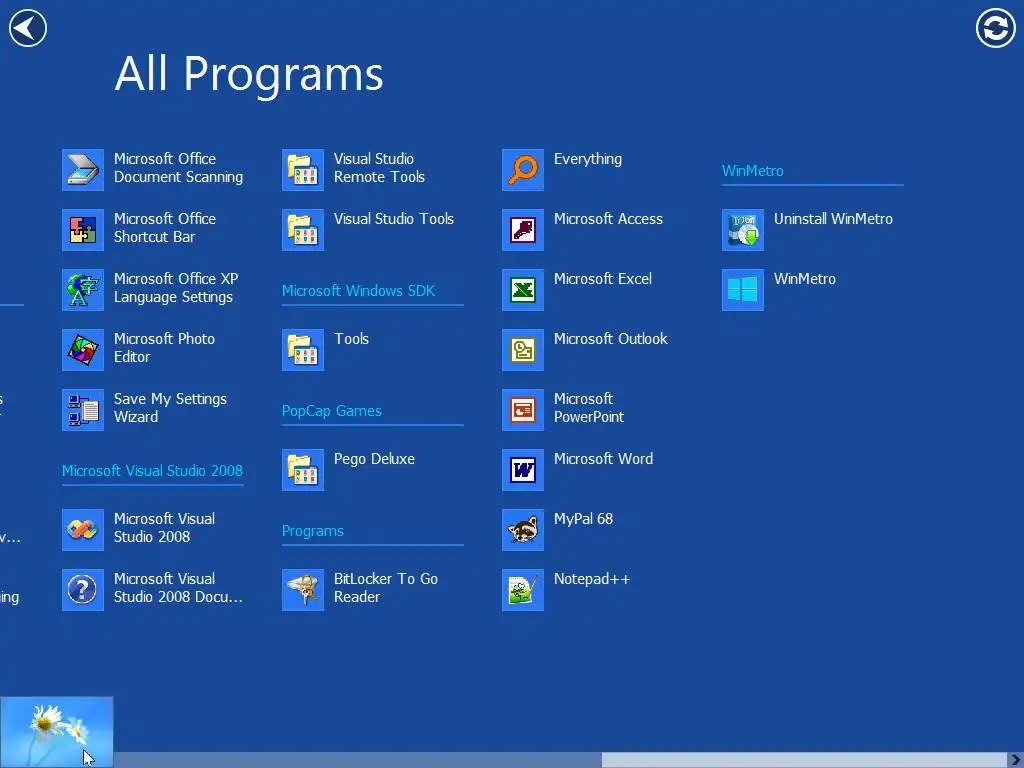Open Microsoft PowerPoint icon
The height and width of the screenshot is (768, 1024).
tap(523, 410)
